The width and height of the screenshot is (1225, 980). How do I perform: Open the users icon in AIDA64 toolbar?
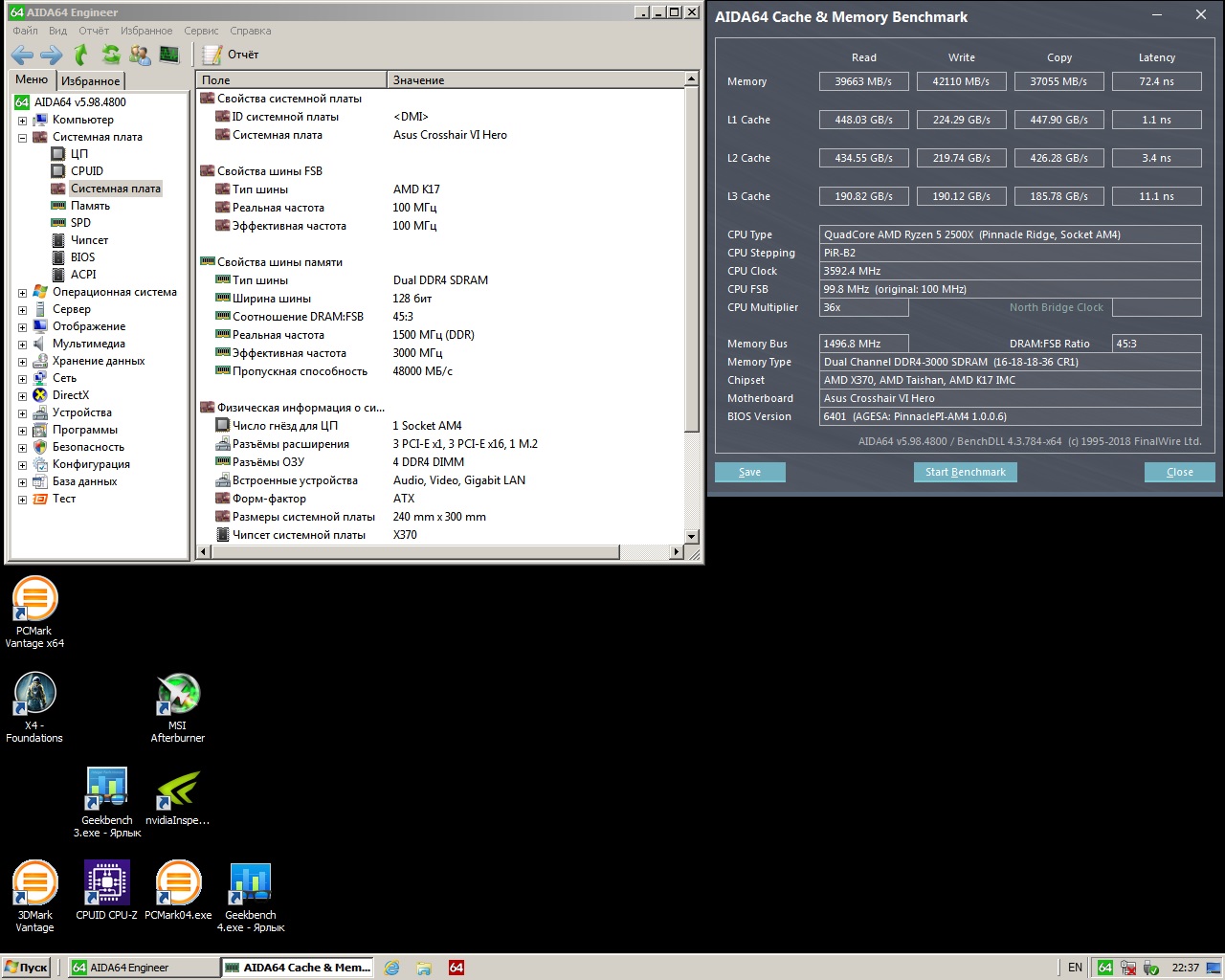(140, 55)
